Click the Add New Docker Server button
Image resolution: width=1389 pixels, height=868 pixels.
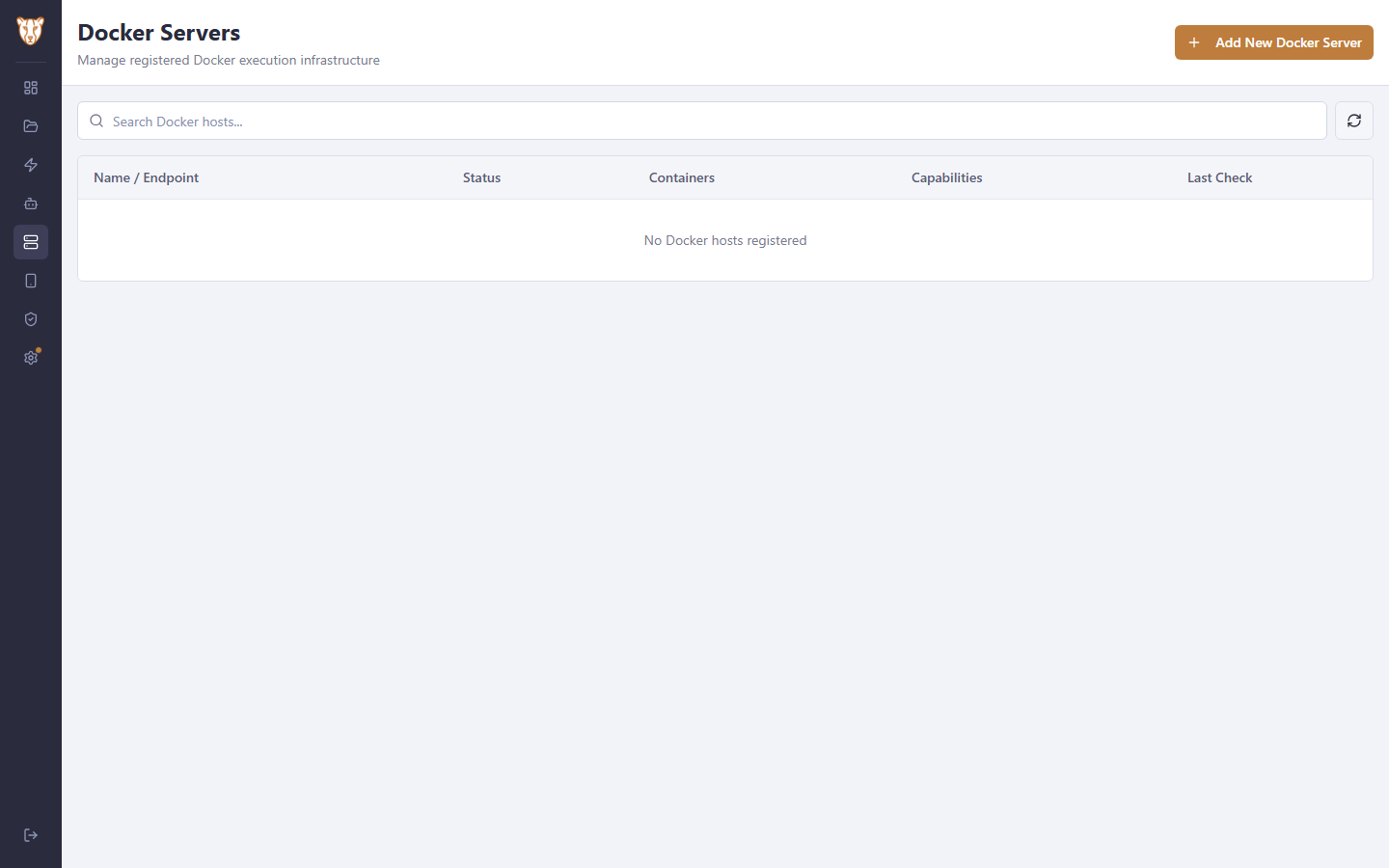point(1274,42)
